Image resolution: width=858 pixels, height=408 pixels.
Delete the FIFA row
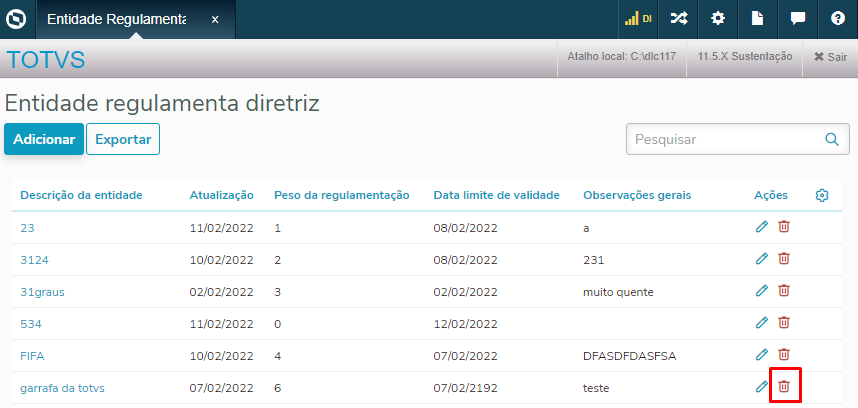784,355
